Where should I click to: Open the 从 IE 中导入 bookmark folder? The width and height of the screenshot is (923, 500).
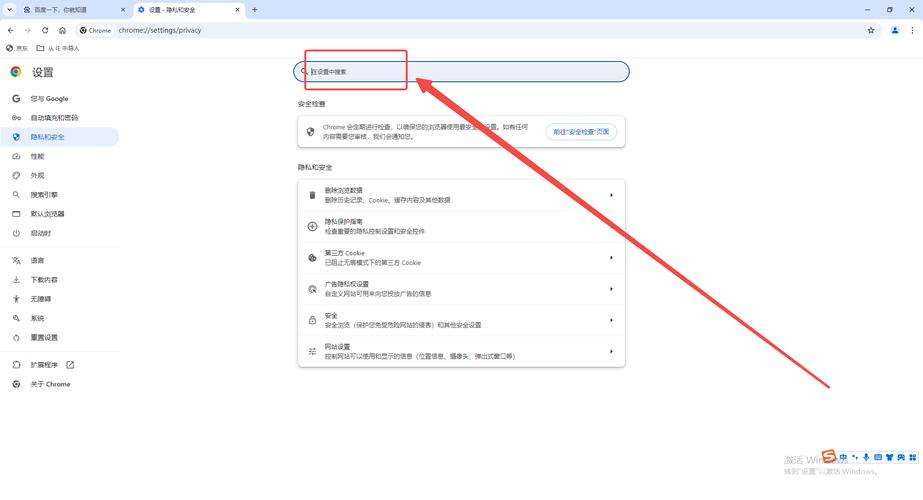58,48
